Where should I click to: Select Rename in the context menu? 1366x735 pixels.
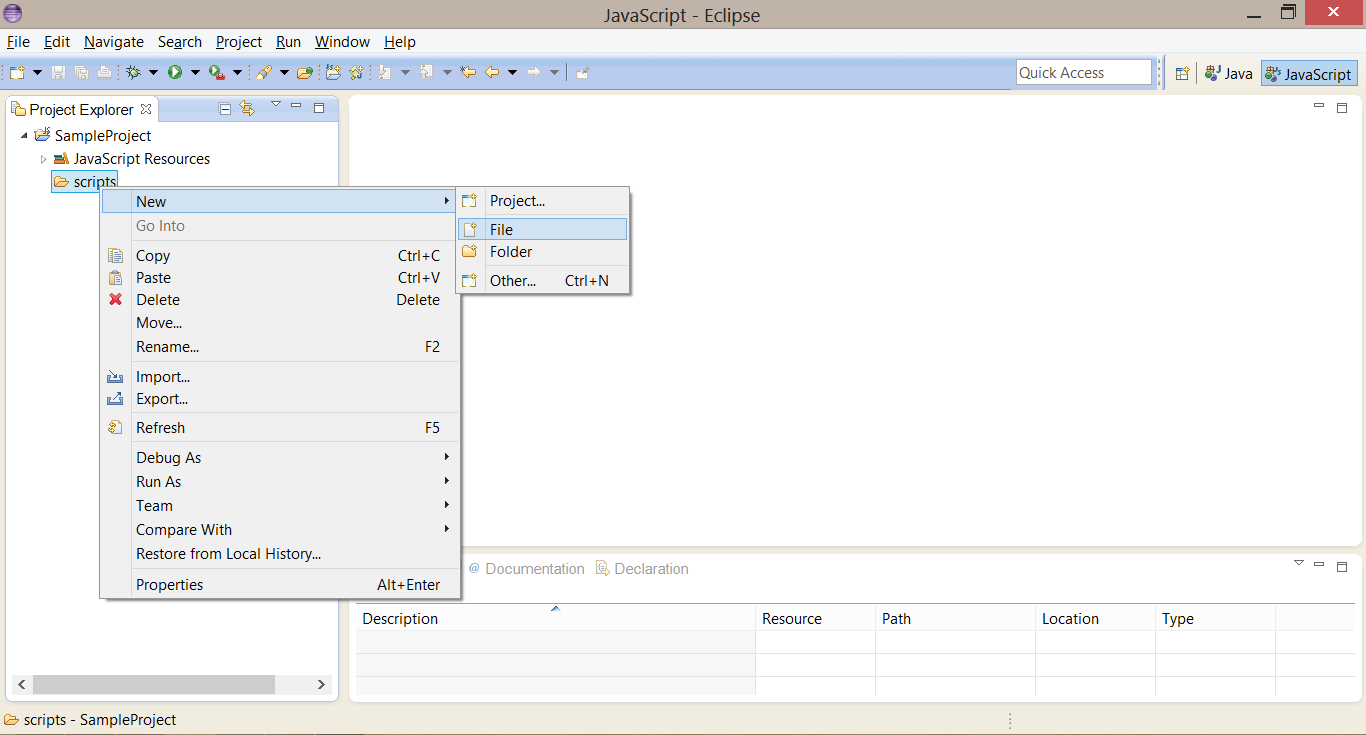pos(167,346)
